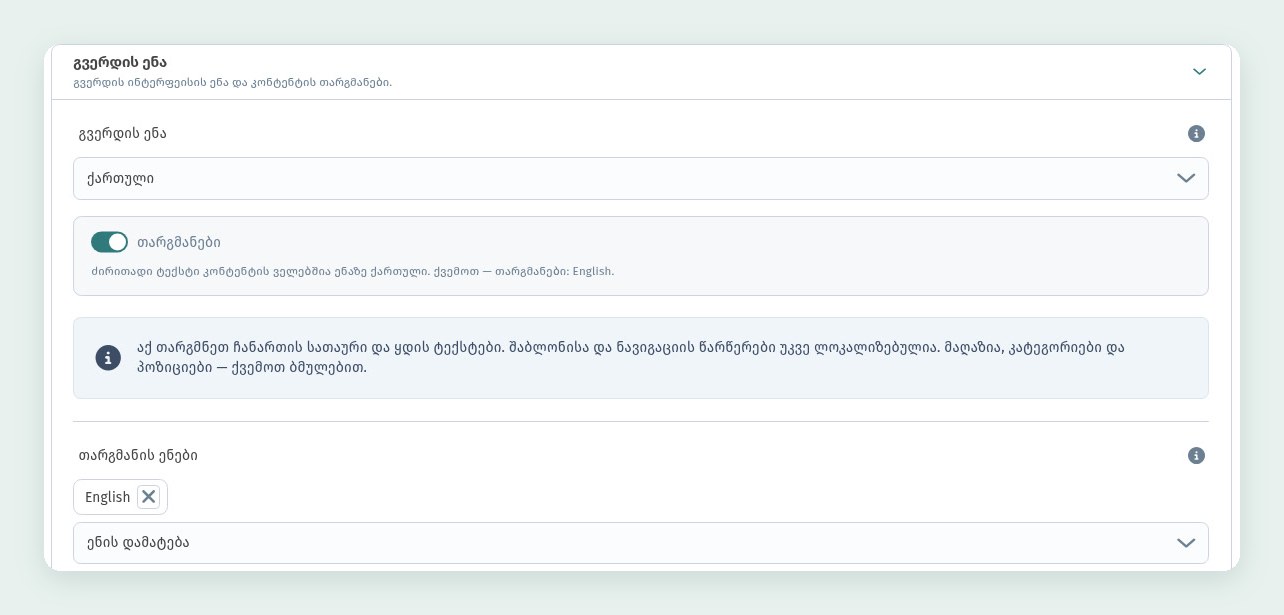
Task: Remove the English language tag
Action: (x=149, y=497)
